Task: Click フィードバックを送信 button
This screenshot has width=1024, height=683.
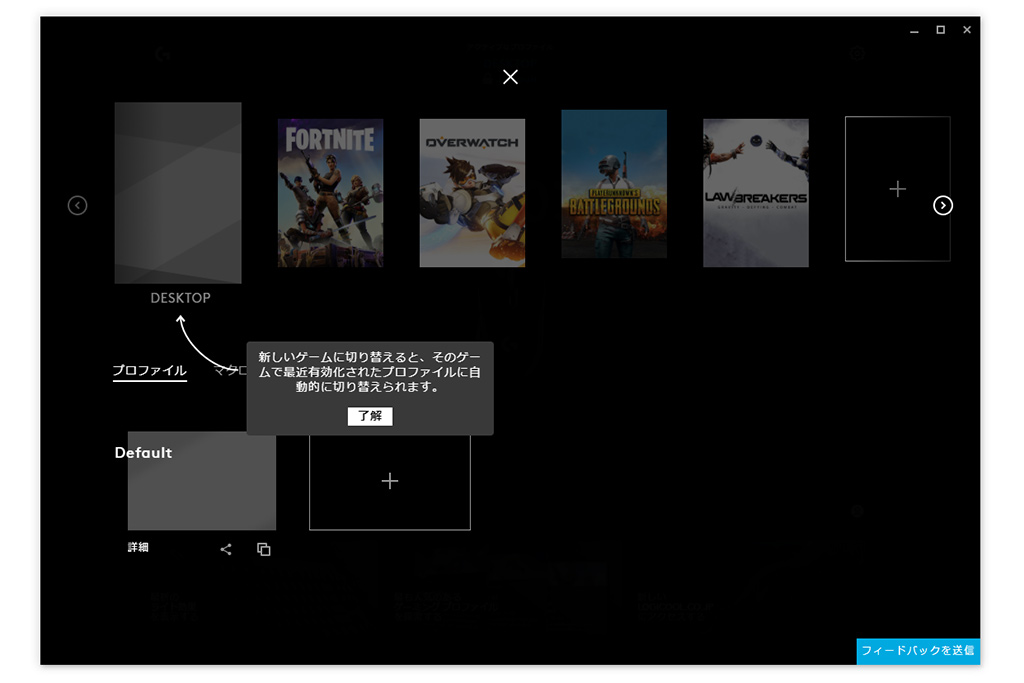Action: 918,650
